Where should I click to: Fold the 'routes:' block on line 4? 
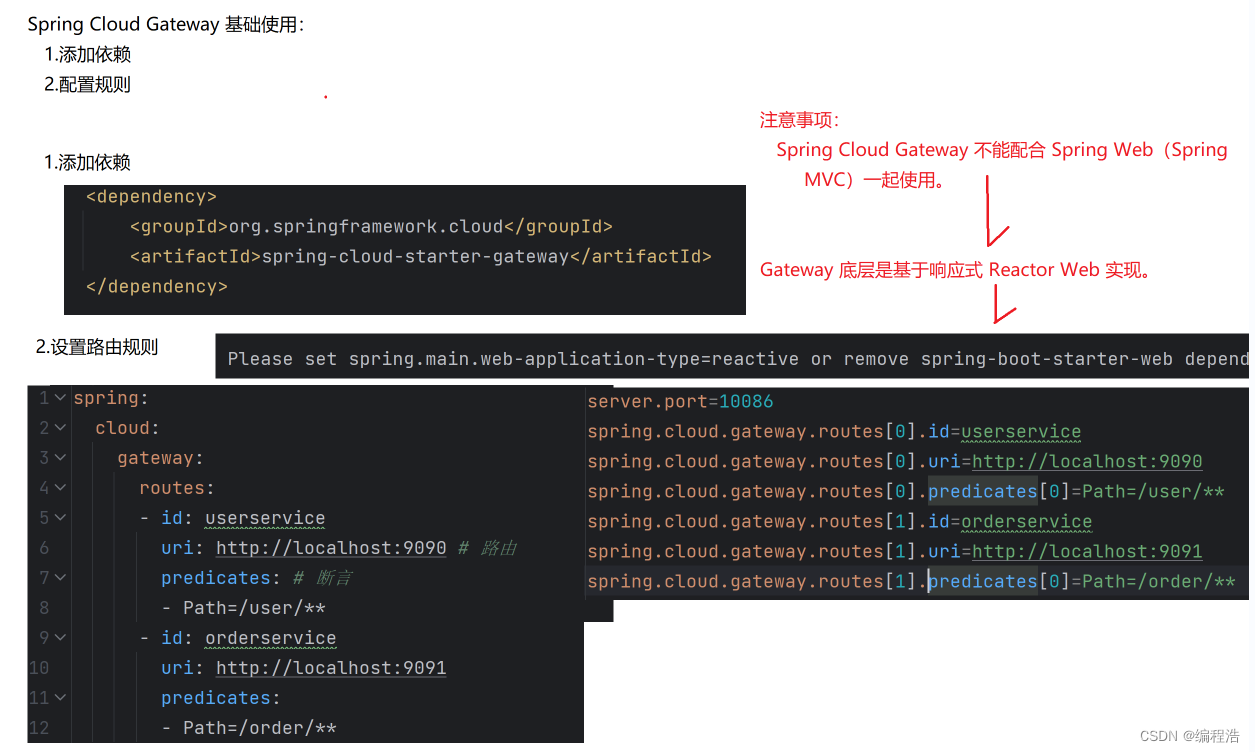click(60, 488)
